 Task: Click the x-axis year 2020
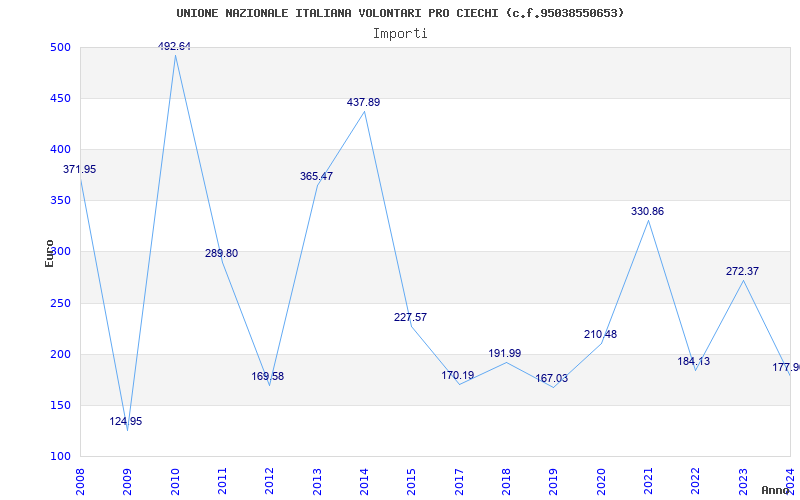[601, 481]
